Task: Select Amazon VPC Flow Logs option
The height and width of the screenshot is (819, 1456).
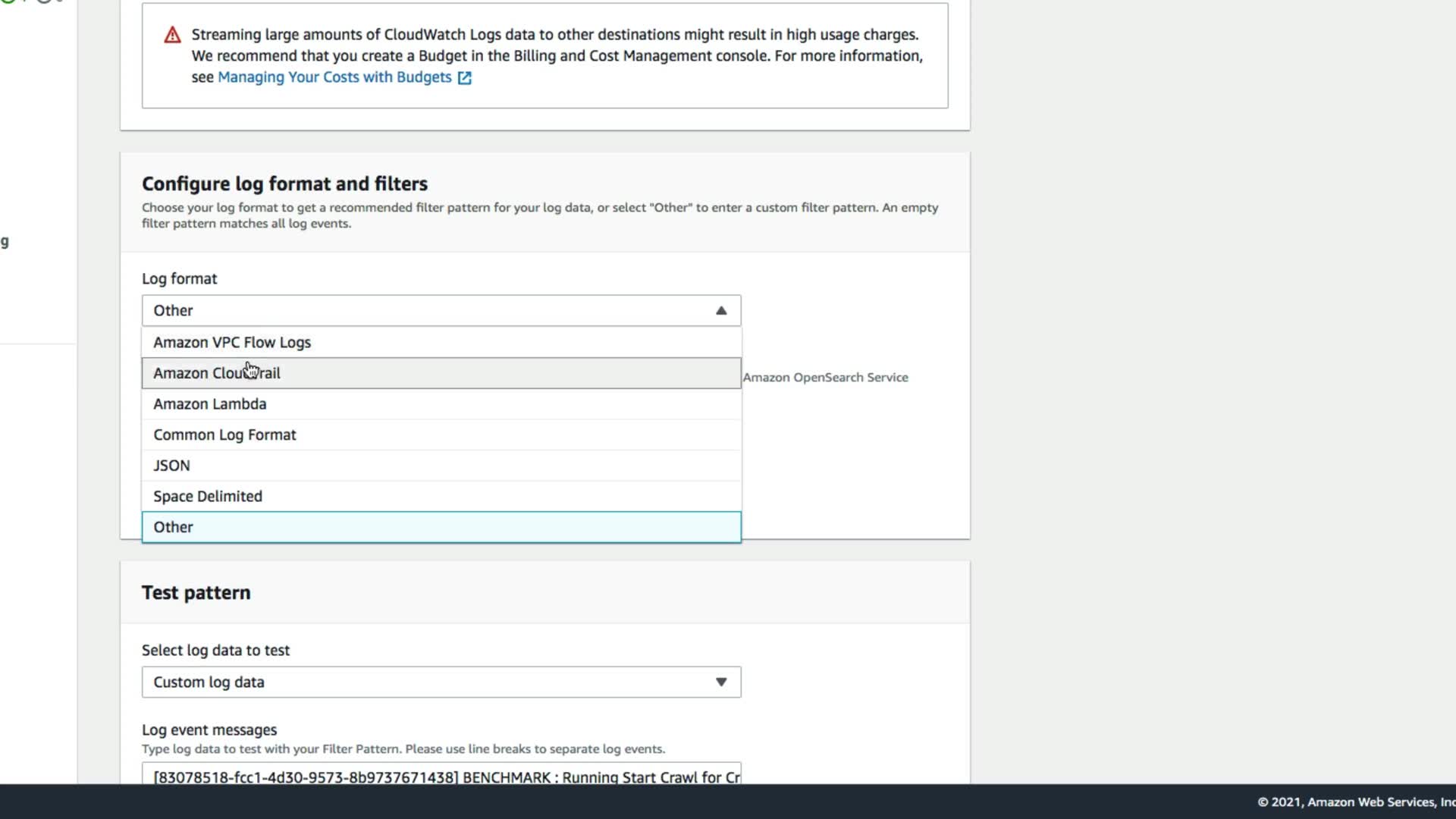Action: 232,343
